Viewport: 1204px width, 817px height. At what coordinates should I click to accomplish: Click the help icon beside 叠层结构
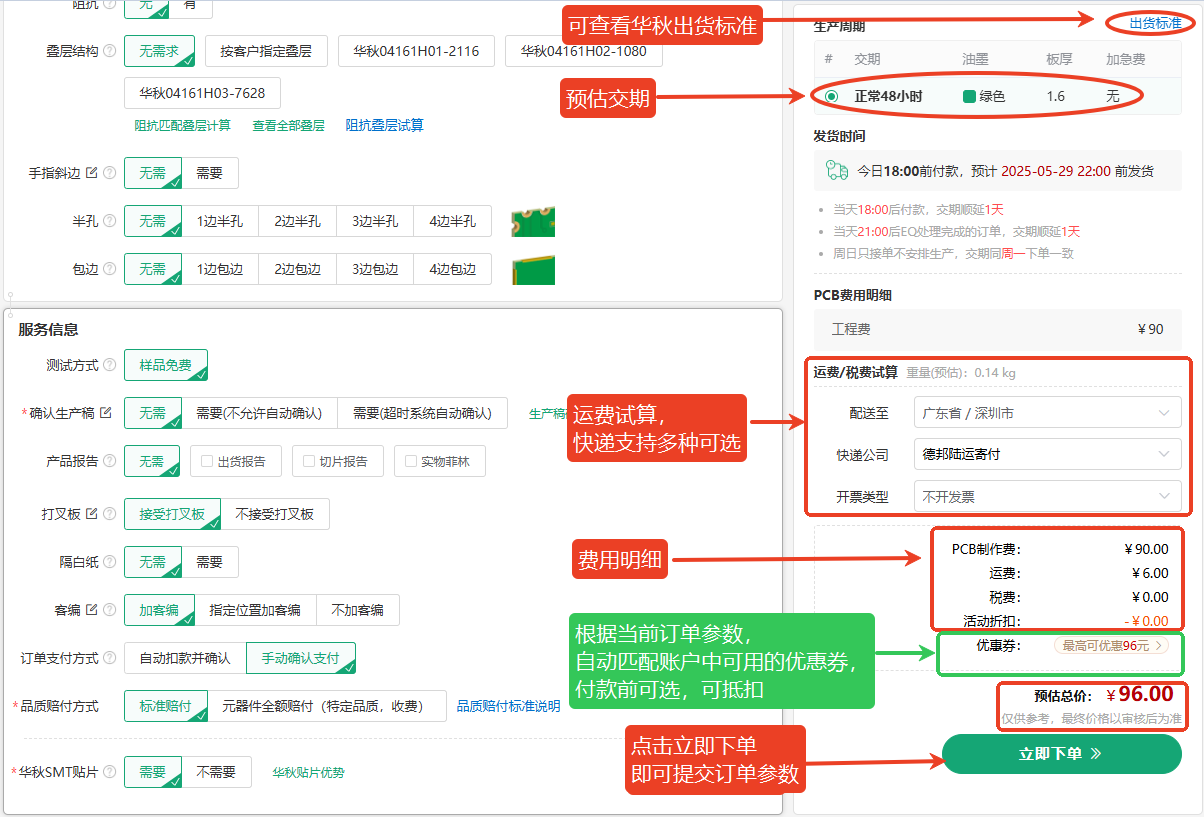110,51
